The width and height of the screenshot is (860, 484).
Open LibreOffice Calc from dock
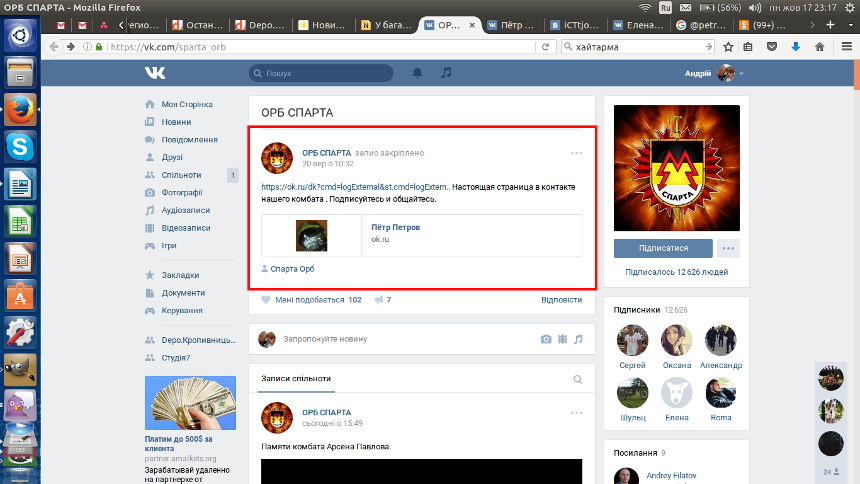20,222
